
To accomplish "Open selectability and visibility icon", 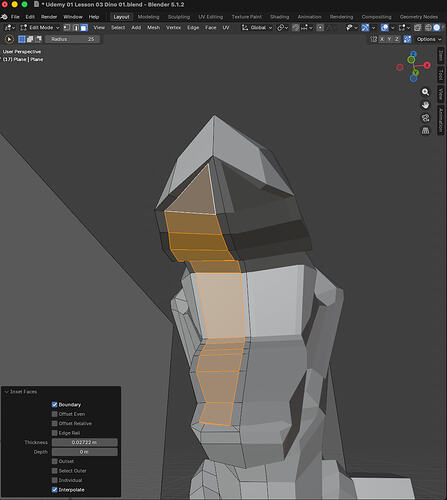I will click(349, 28).
